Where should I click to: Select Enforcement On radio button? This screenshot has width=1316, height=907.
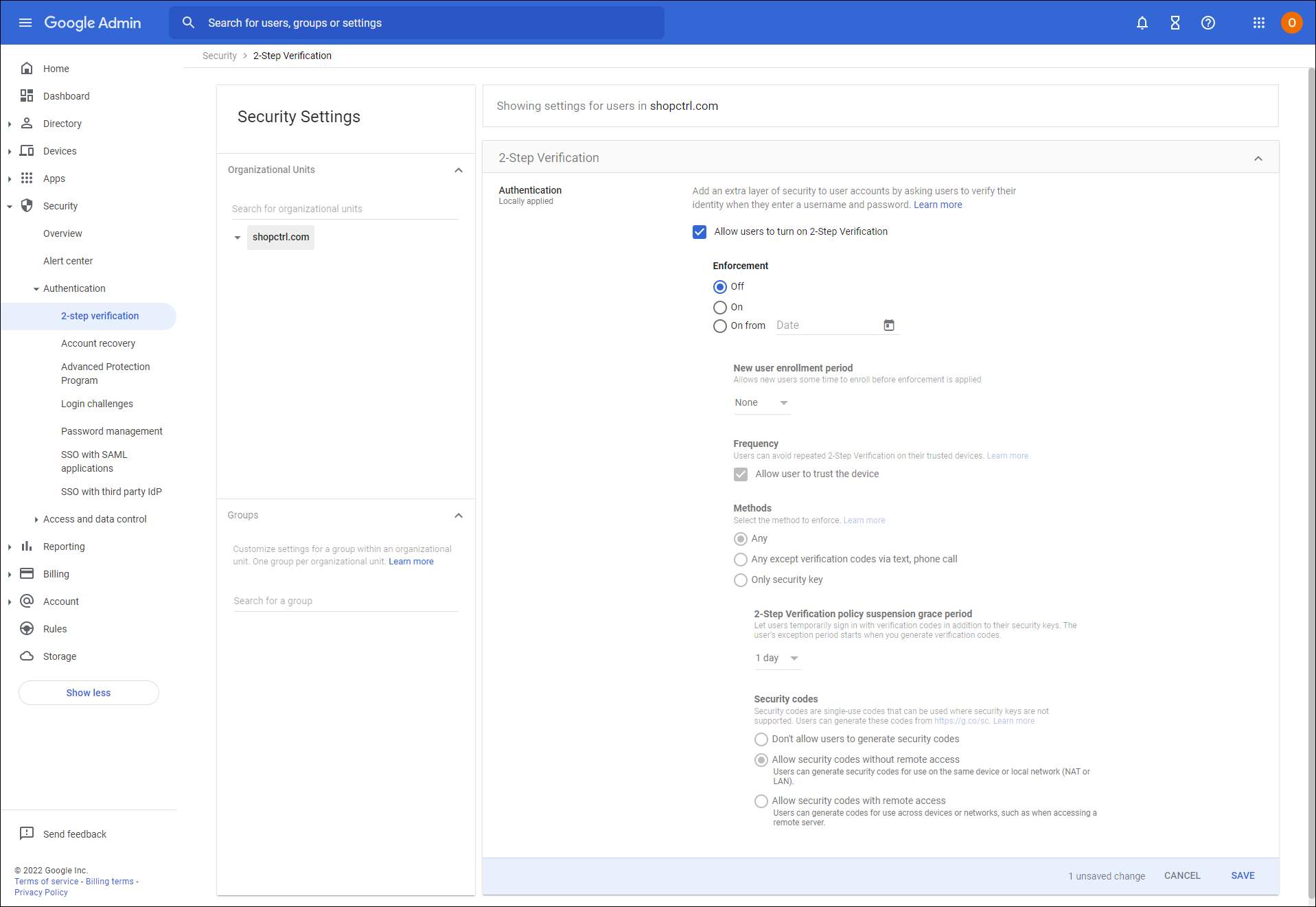pyautogui.click(x=719, y=307)
